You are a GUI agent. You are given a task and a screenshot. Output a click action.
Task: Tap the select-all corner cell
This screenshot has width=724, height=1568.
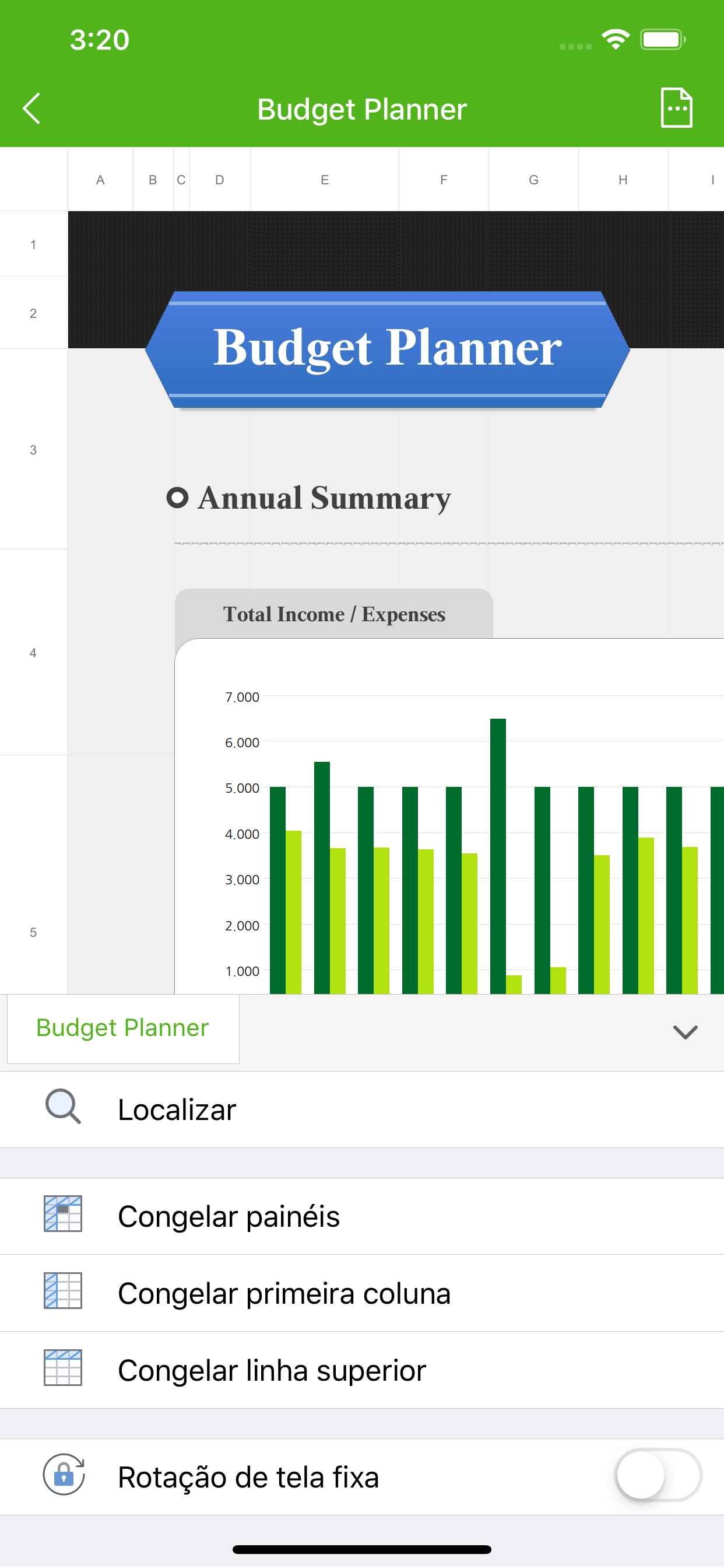tap(33, 180)
